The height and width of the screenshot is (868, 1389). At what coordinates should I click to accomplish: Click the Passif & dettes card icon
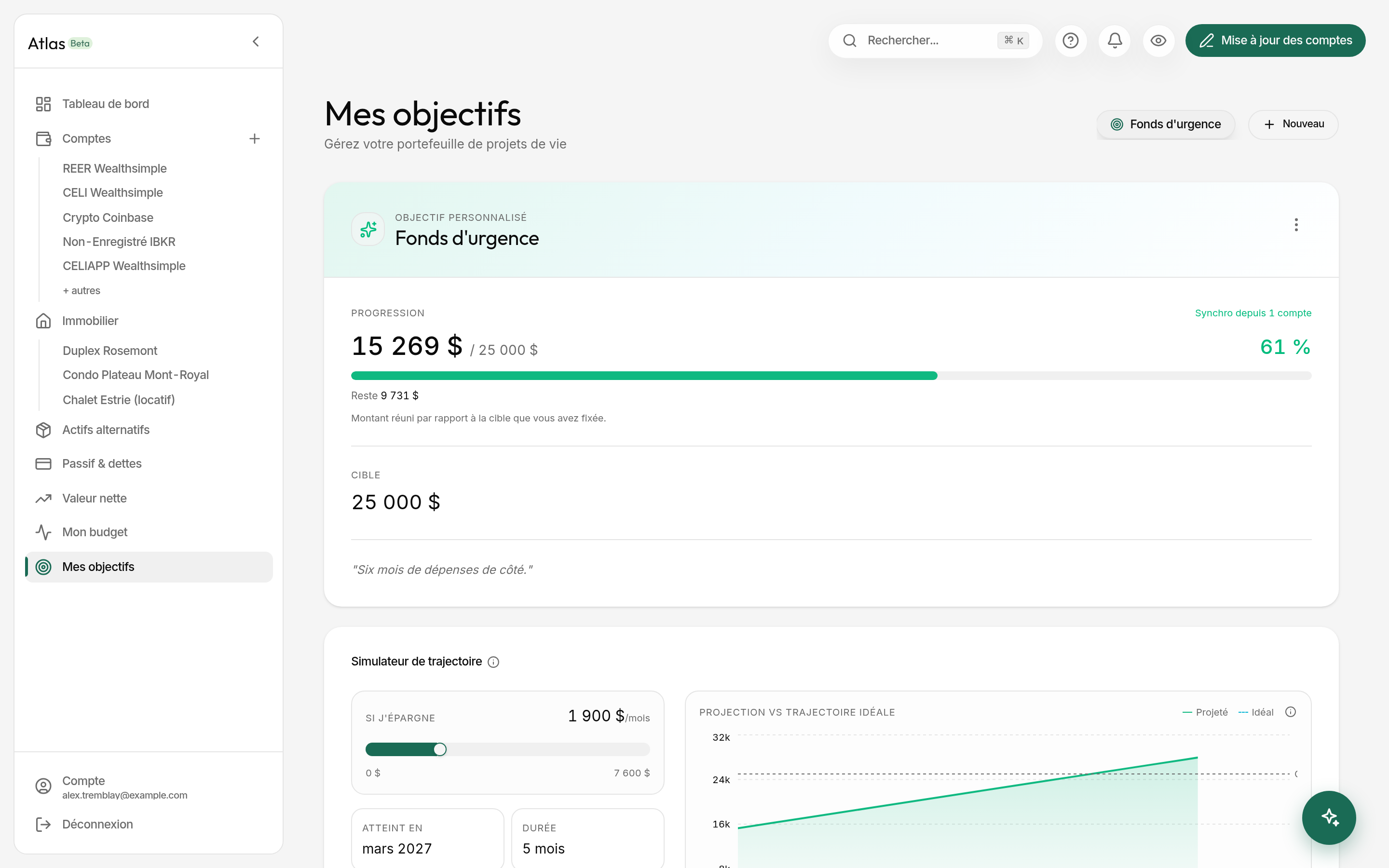(43, 464)
